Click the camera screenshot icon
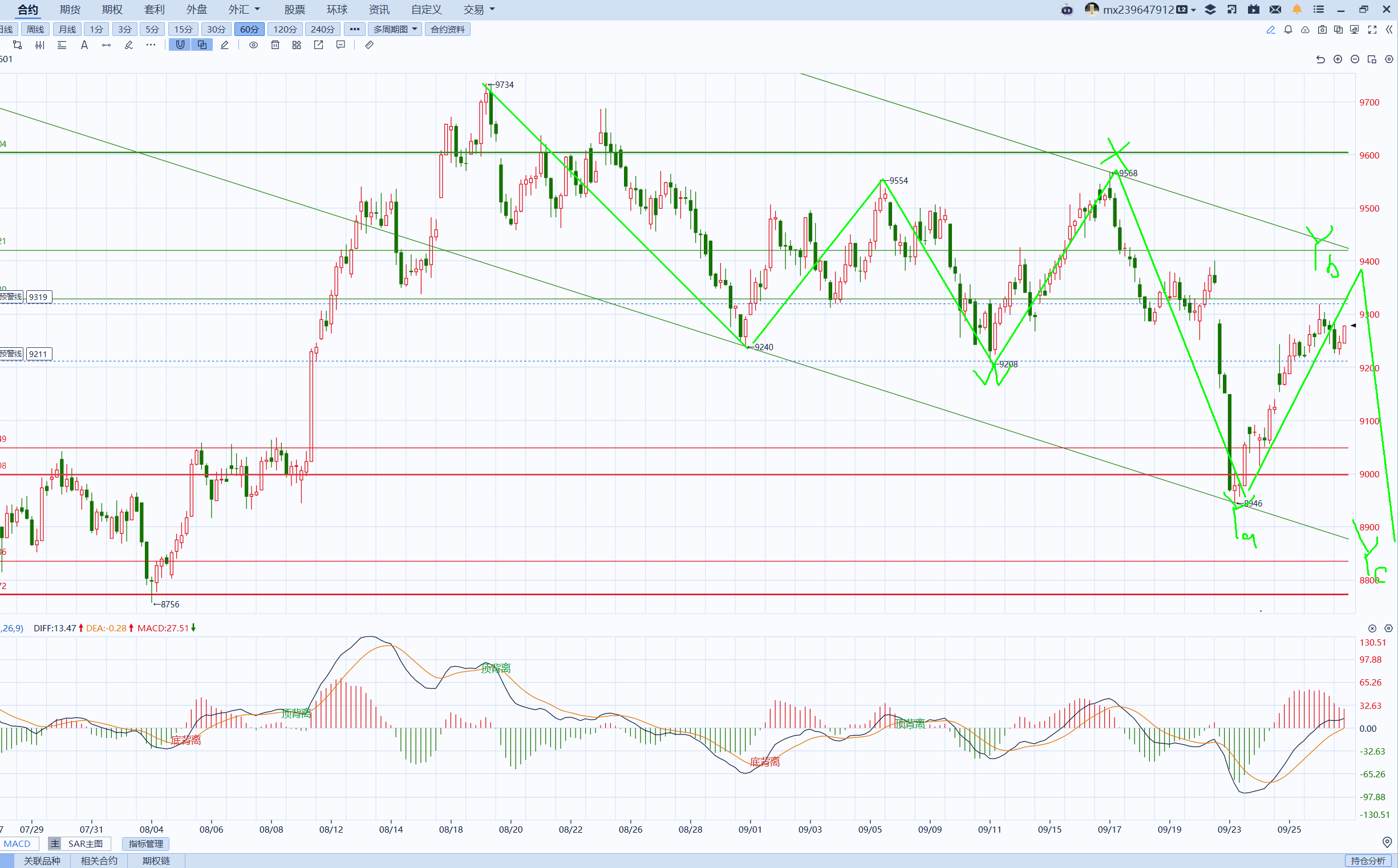1398x868 pixels. coord(1322,29)
